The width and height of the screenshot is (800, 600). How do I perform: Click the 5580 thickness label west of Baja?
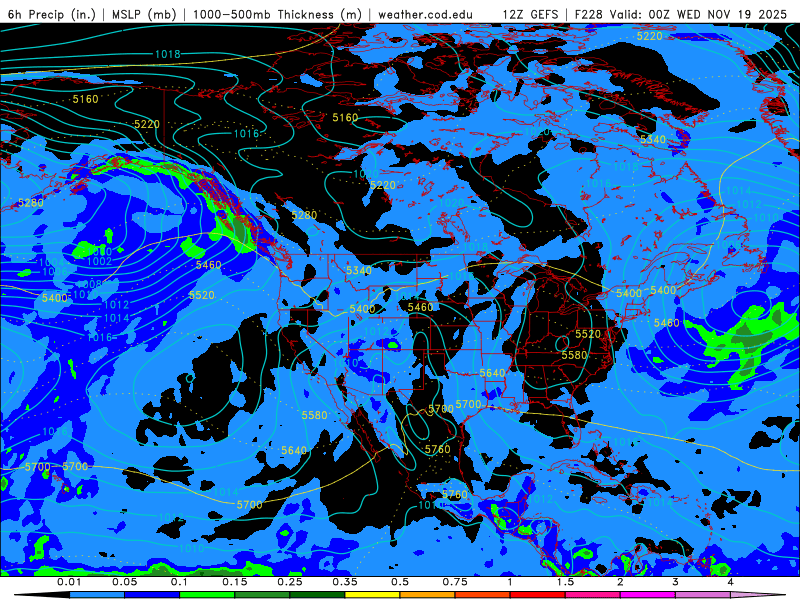click(x=314, y=415)
